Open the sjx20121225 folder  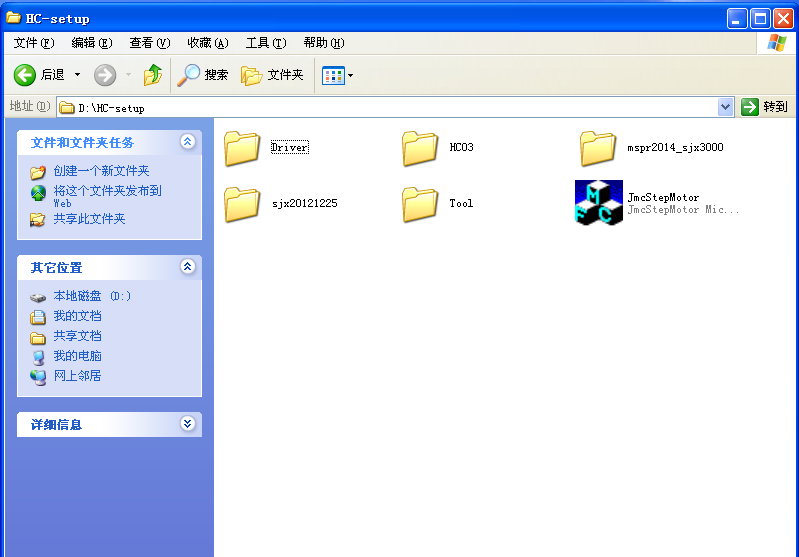(242, 204)
